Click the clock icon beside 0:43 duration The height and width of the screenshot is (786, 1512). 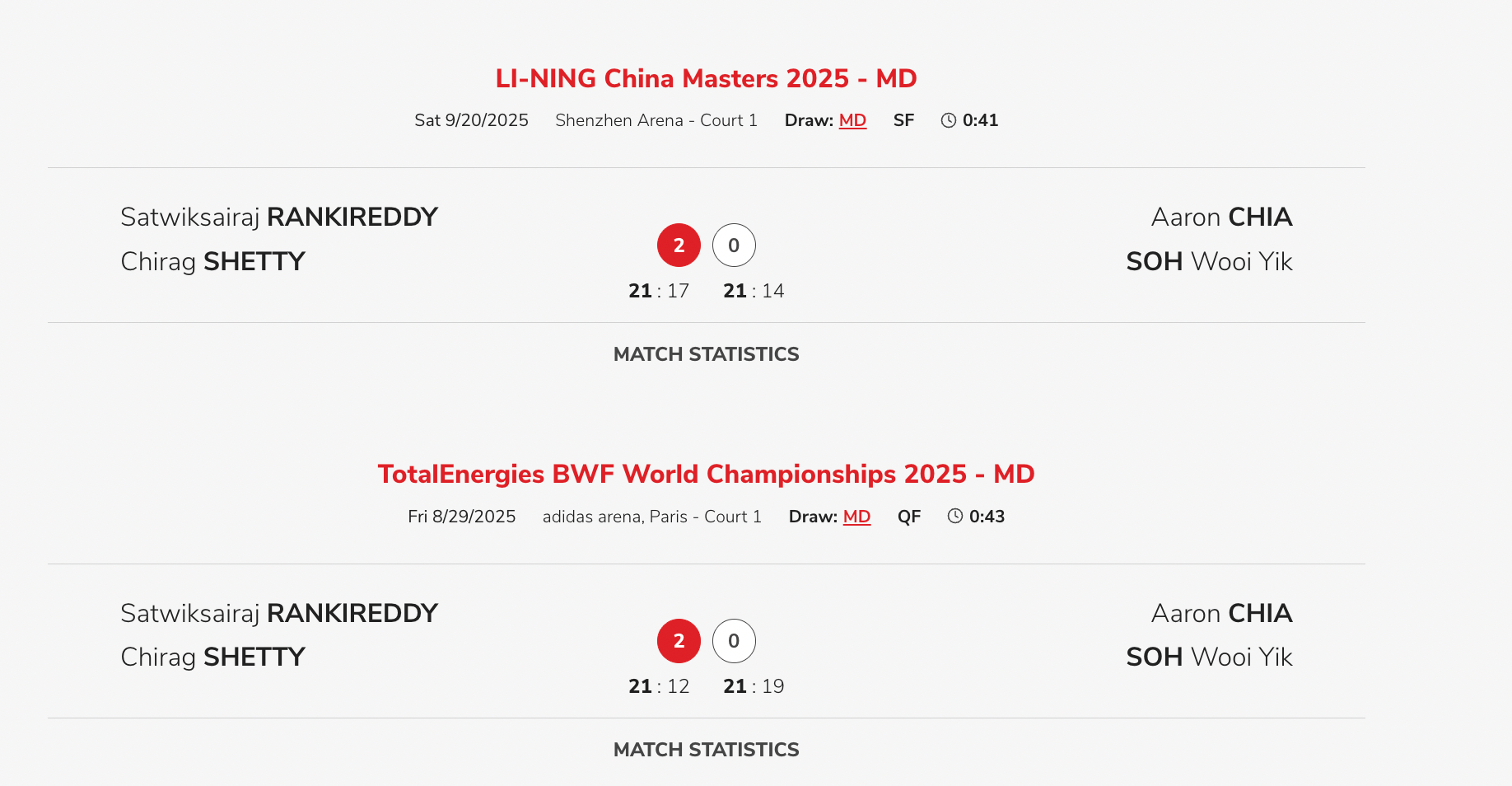pyautogui.click(x=955, y=517)
